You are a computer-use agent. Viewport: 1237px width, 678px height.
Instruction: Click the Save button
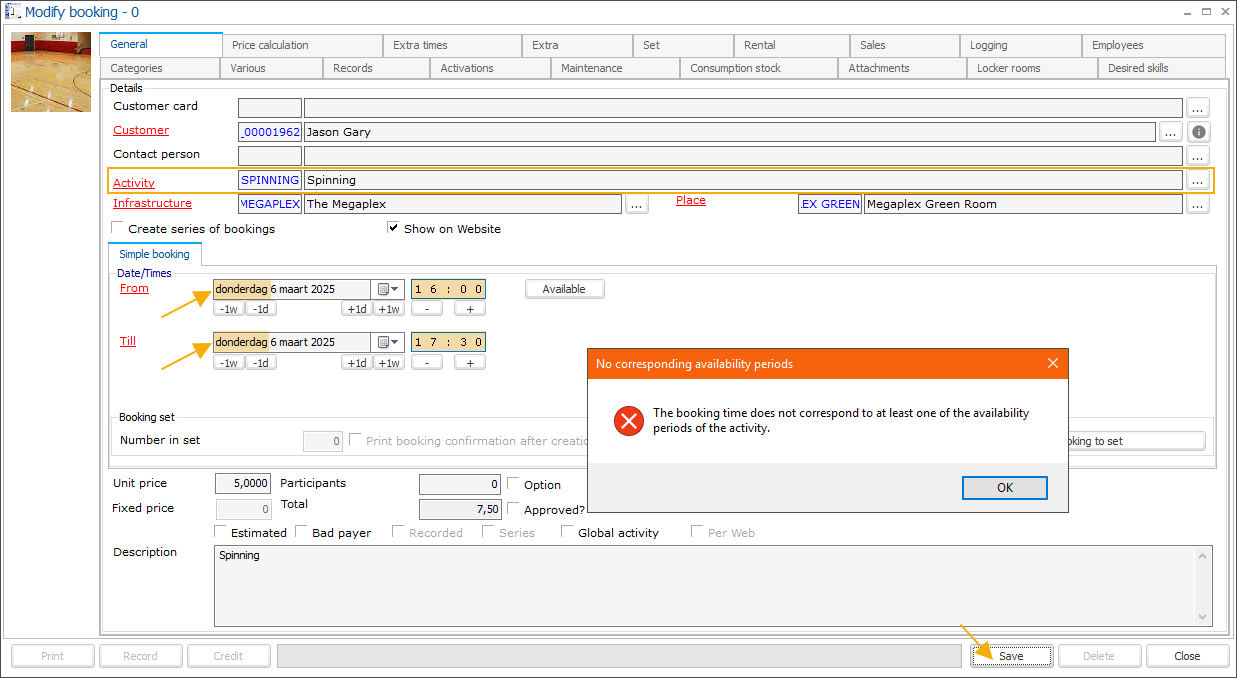[x=1010, y=656]
